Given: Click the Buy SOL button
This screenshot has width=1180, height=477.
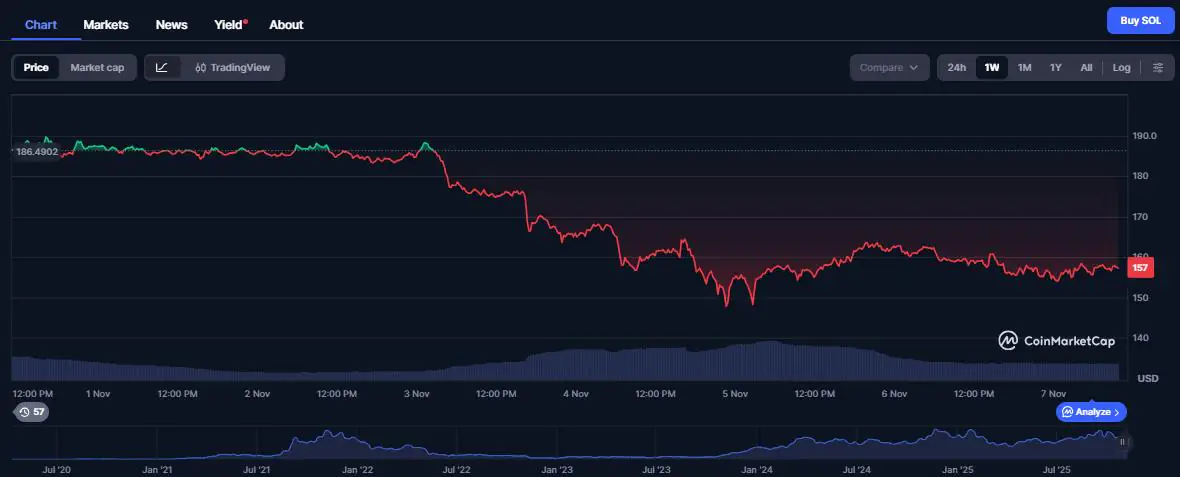Looking at the screenshot, I should click(x=1140, y=20).
